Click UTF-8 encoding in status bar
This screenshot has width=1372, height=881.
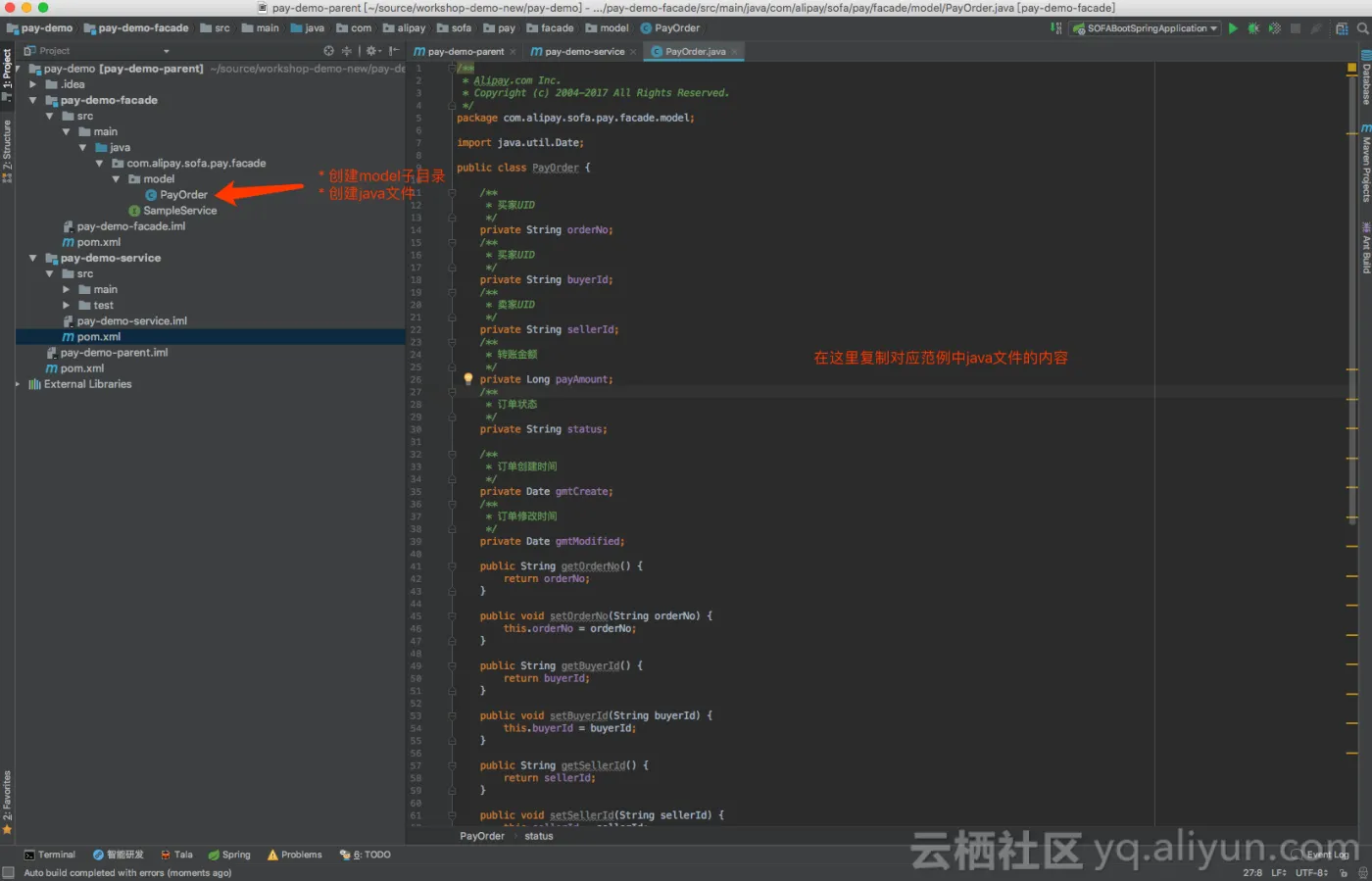coord(1311,872)
